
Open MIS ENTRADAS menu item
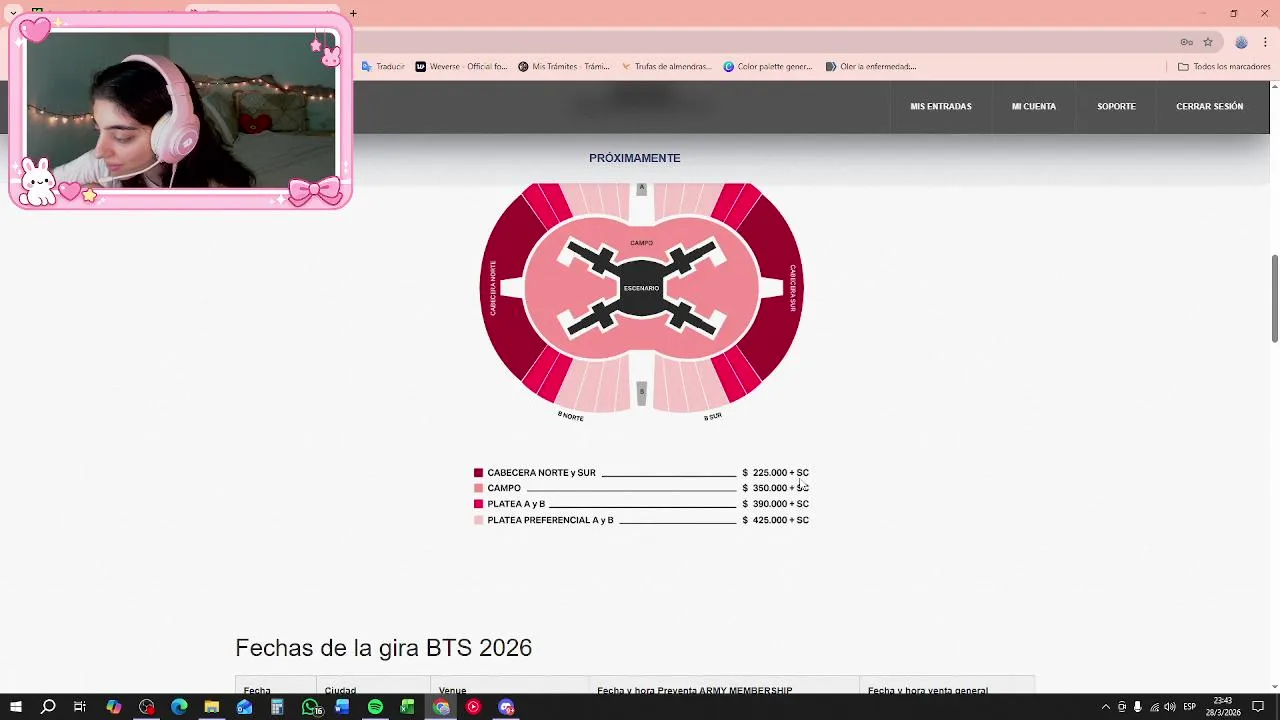940,106
